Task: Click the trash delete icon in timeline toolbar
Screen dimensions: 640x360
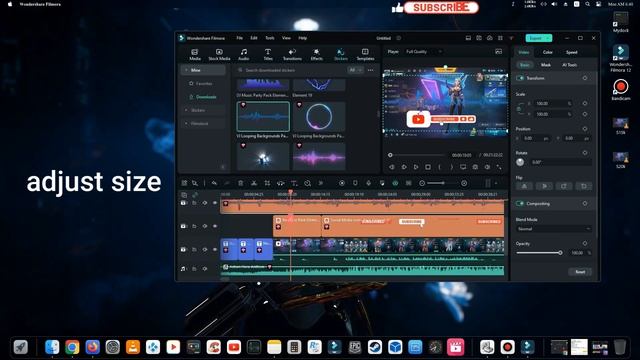Action: [x=240, y=183]
